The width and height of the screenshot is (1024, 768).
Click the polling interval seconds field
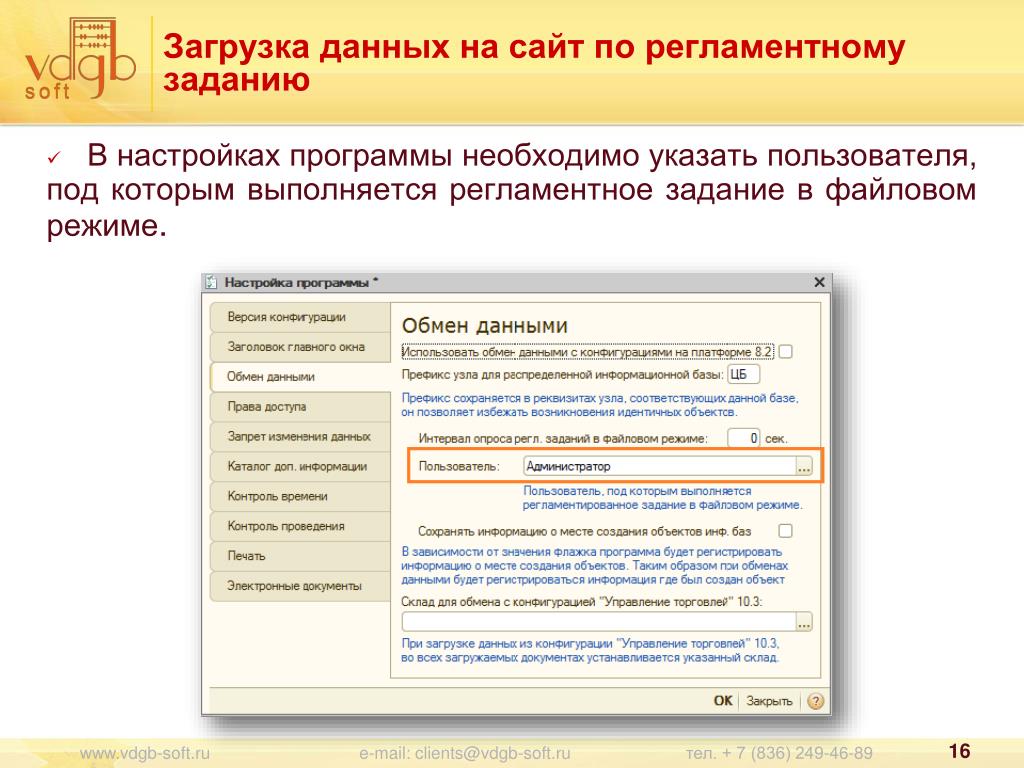click(743, 438)
